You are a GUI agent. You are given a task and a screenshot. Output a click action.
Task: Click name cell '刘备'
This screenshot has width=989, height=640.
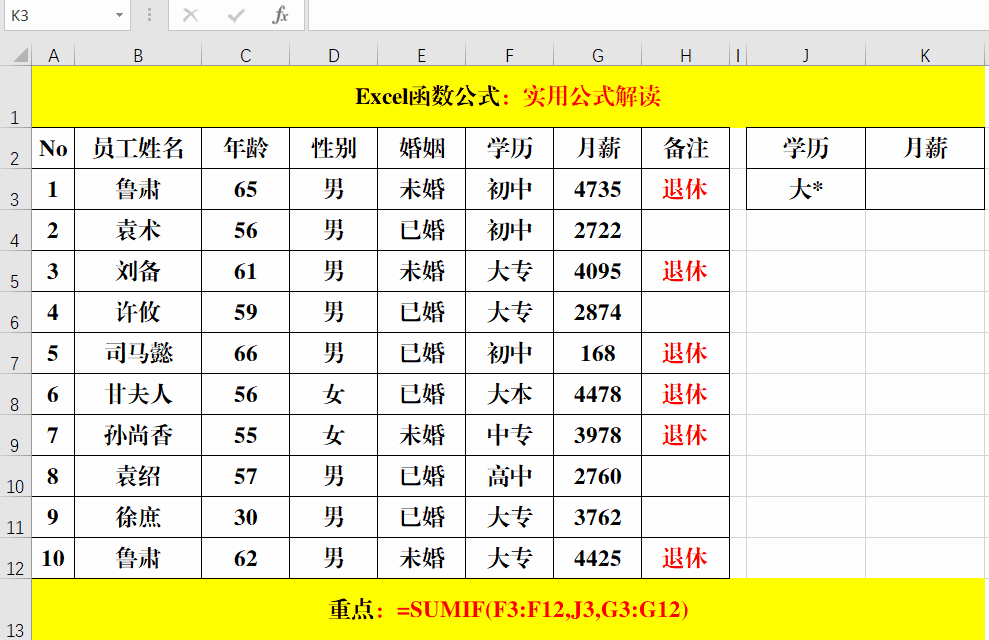[138, 271]
